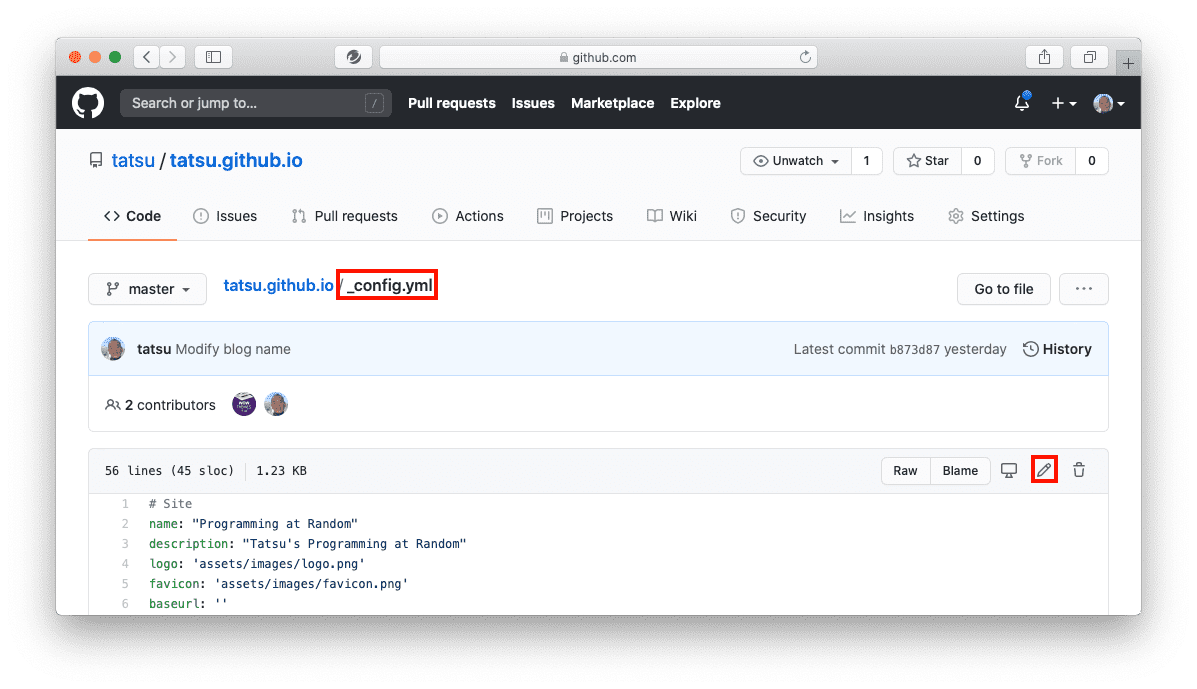Switch to the Issues repository tab
Screen dimensions: 1197x689
(225, 216)
